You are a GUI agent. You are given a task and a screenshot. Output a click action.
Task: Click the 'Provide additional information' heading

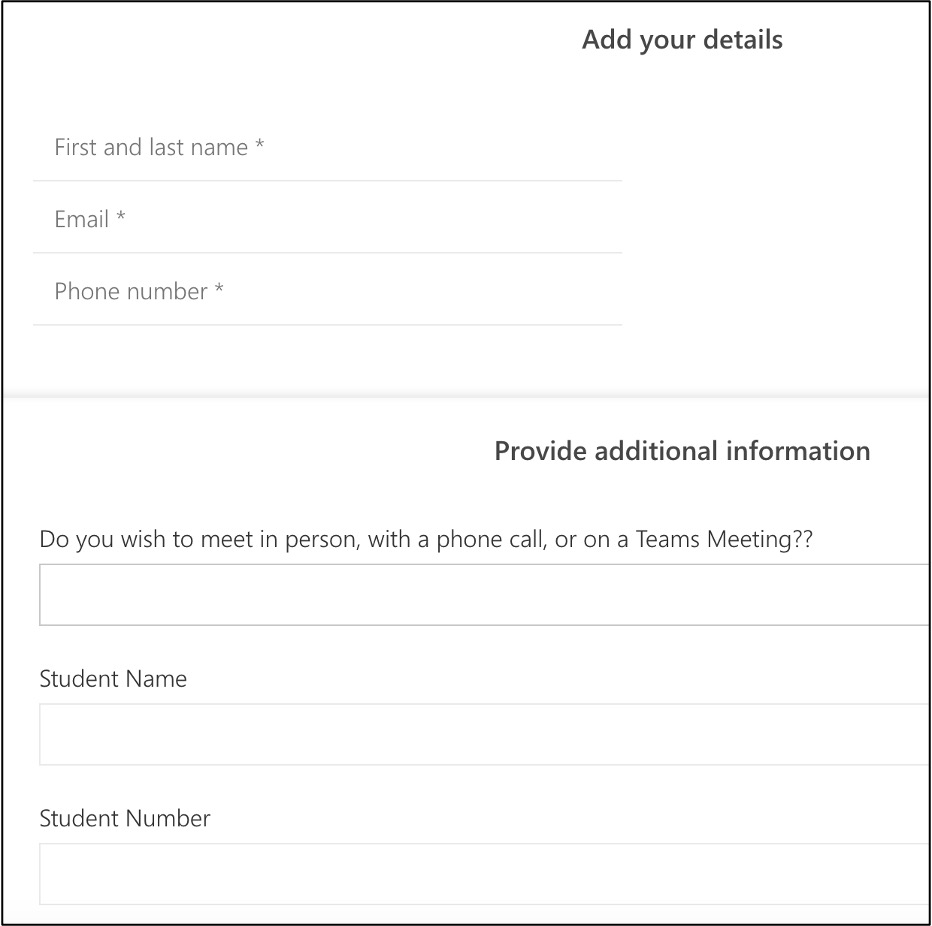click(x=682, y=451)
